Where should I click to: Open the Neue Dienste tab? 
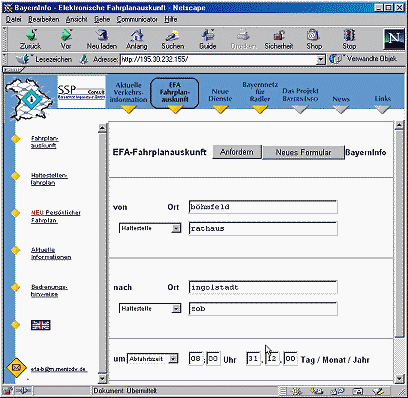point(220,95)
